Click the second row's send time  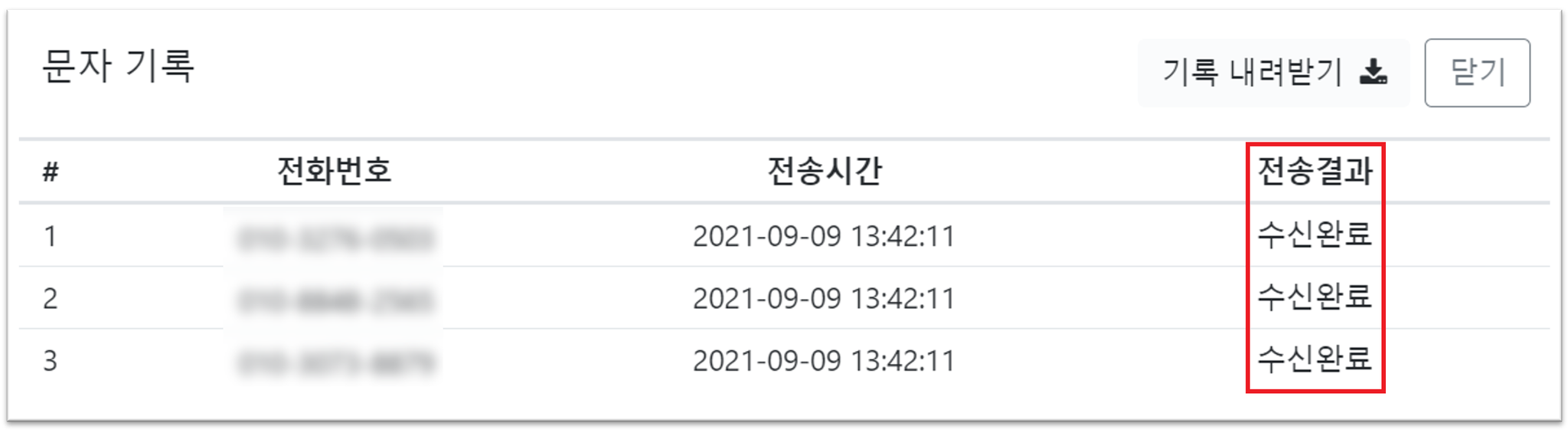click(x=825, y=298)
